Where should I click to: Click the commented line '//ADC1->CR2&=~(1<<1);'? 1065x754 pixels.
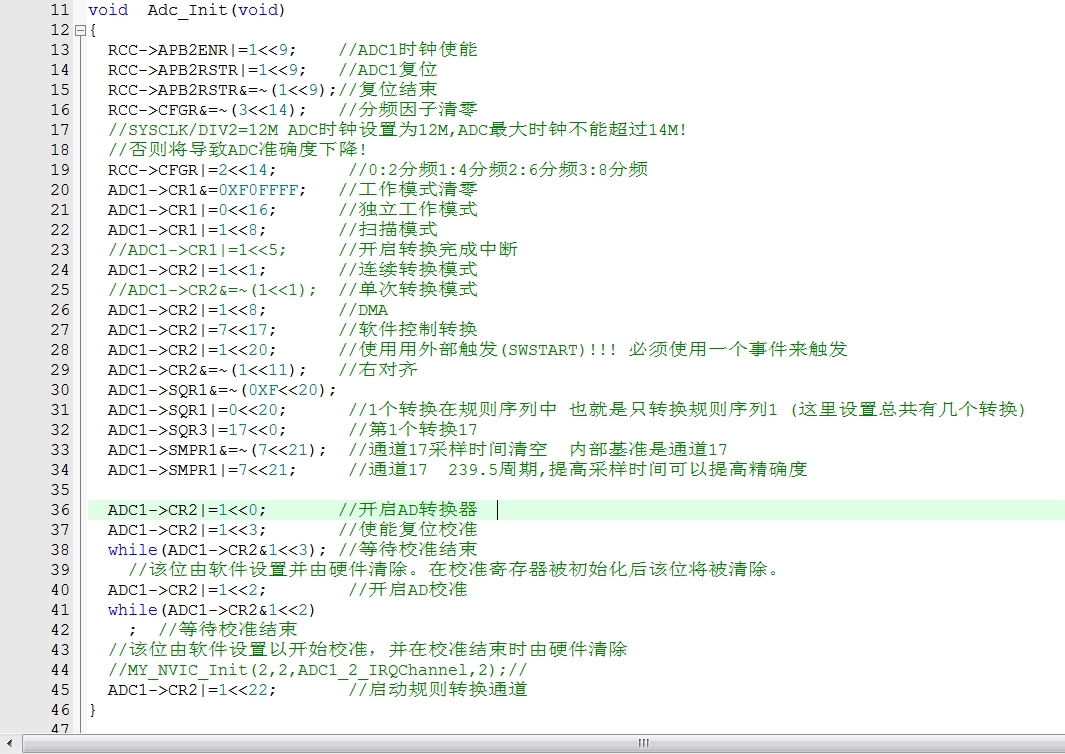click(x=212, y=290)
